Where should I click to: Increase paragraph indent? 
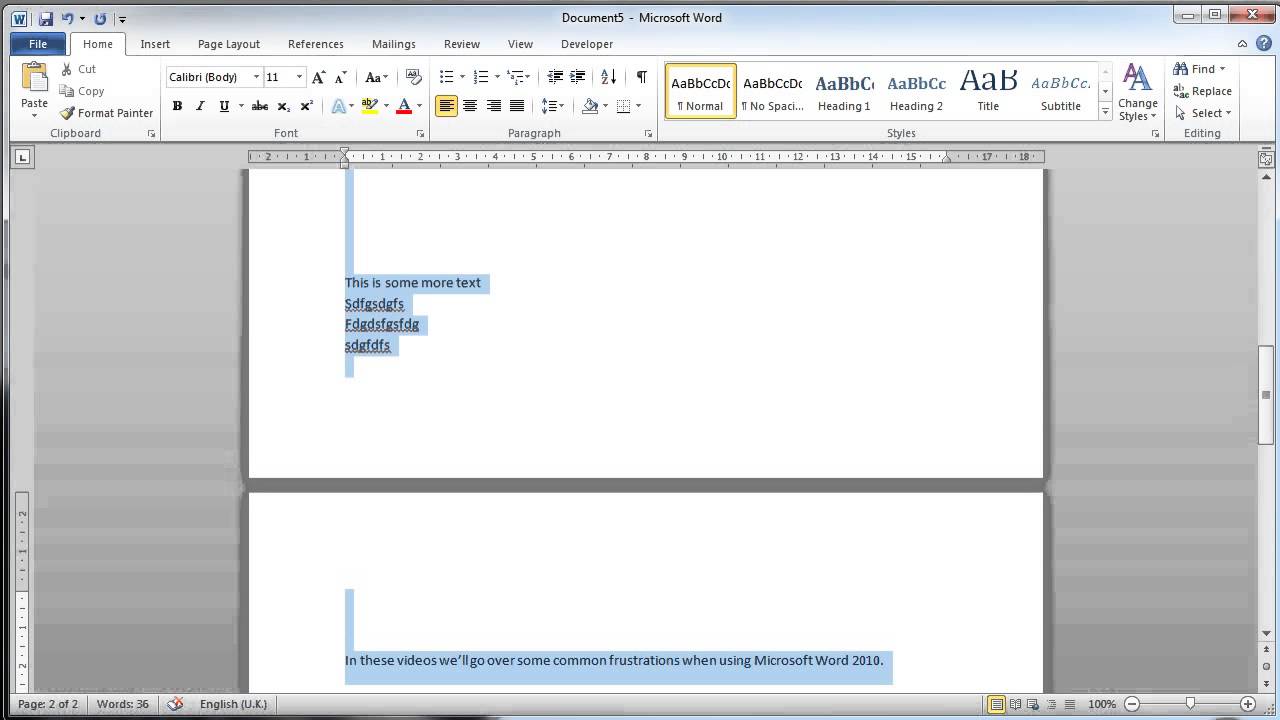point(577,77)
